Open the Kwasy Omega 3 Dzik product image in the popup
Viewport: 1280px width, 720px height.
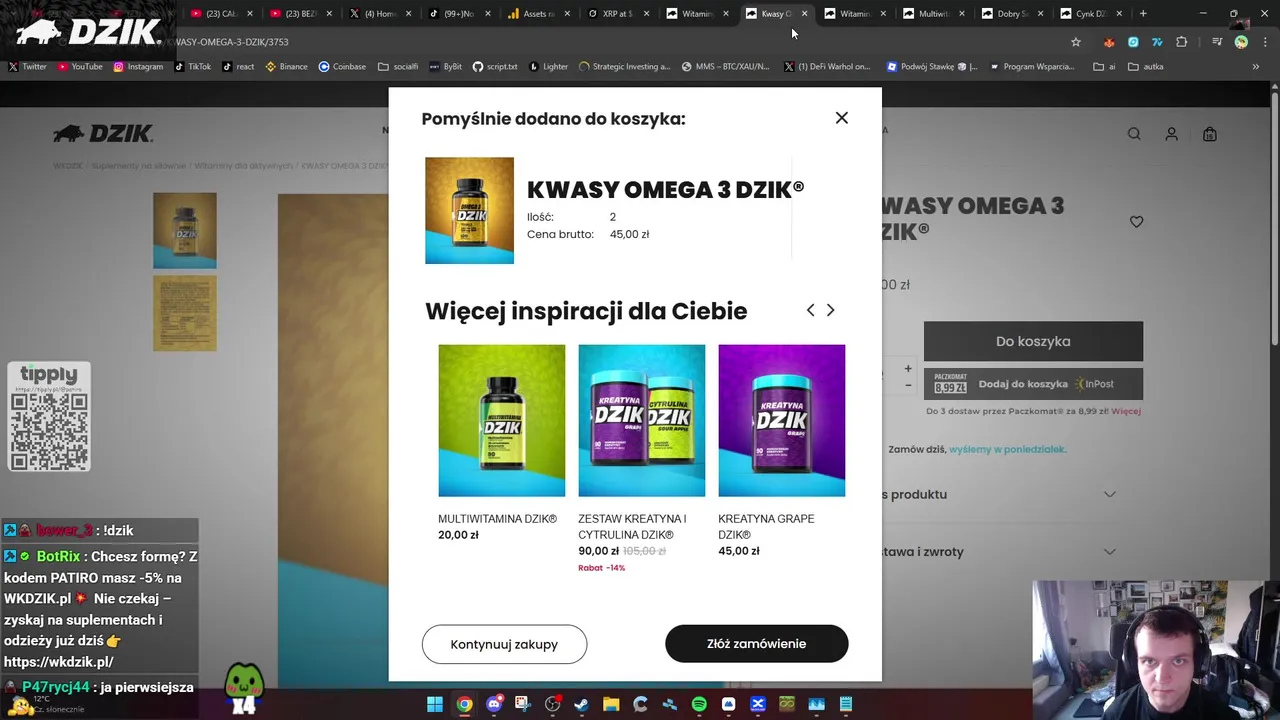[469, 210]
